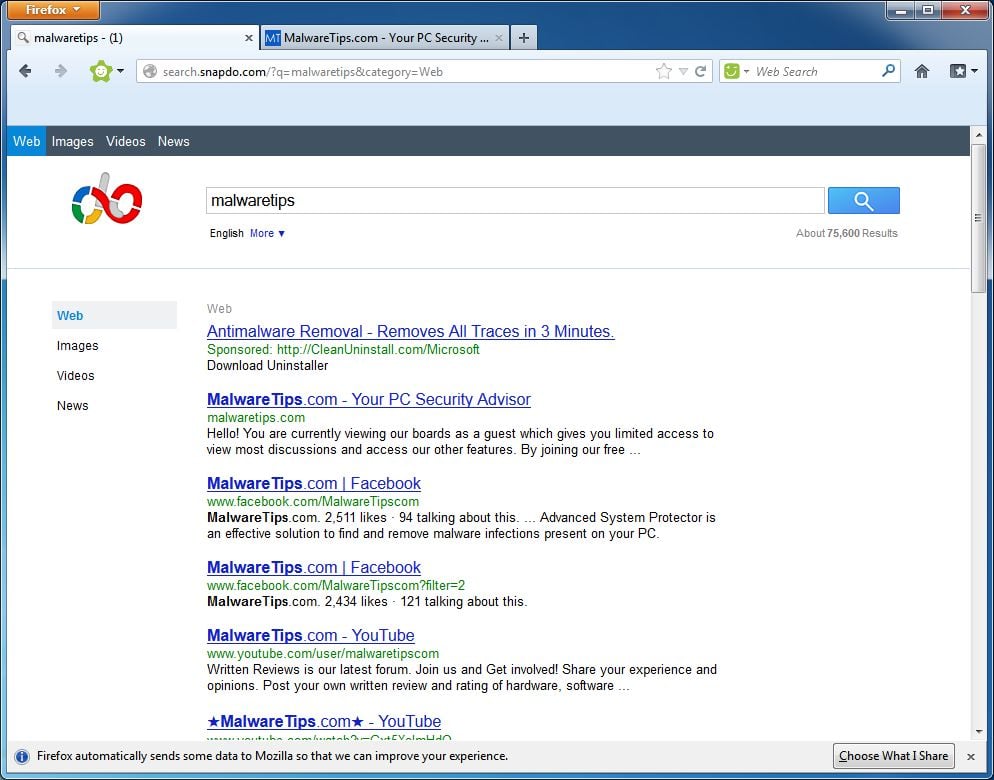The image size is (994, 780).
Task: Click www.facebook.com/MalwareTipscom green URL
Action: (313, 502)
